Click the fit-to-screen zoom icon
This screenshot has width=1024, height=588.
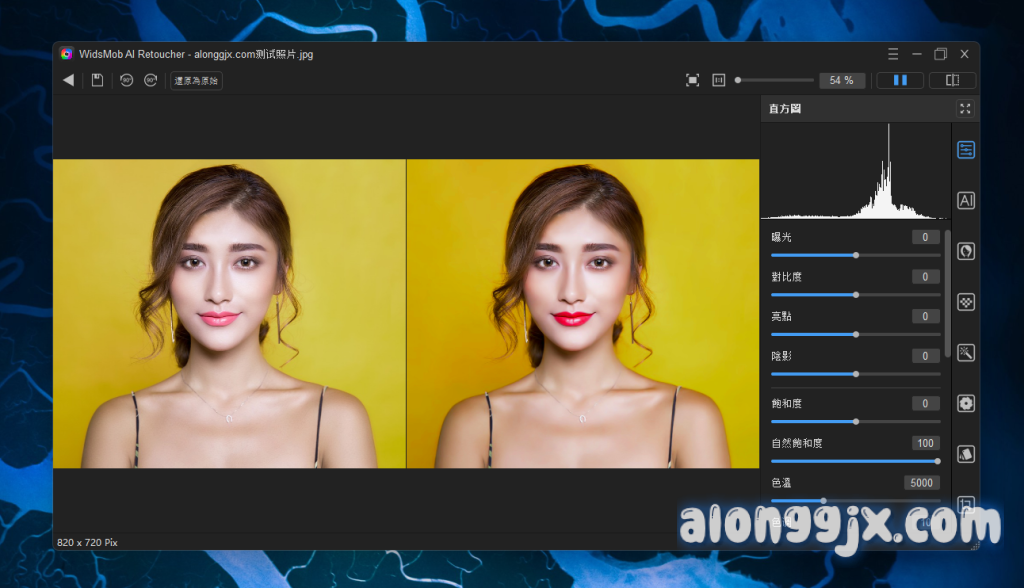tap(692, 80)
